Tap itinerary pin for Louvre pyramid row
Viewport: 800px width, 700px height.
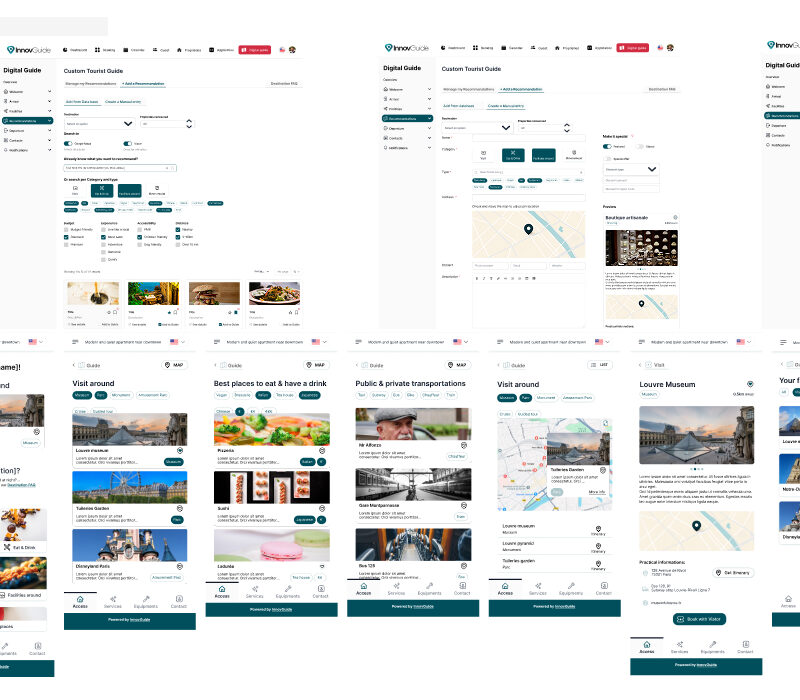click(x=598, y=546)
